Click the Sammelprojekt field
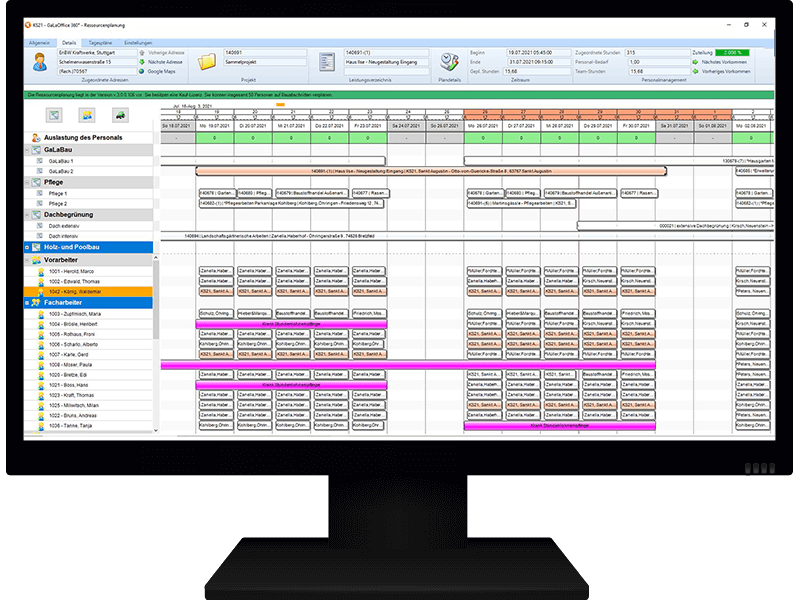 click(265, 62)
